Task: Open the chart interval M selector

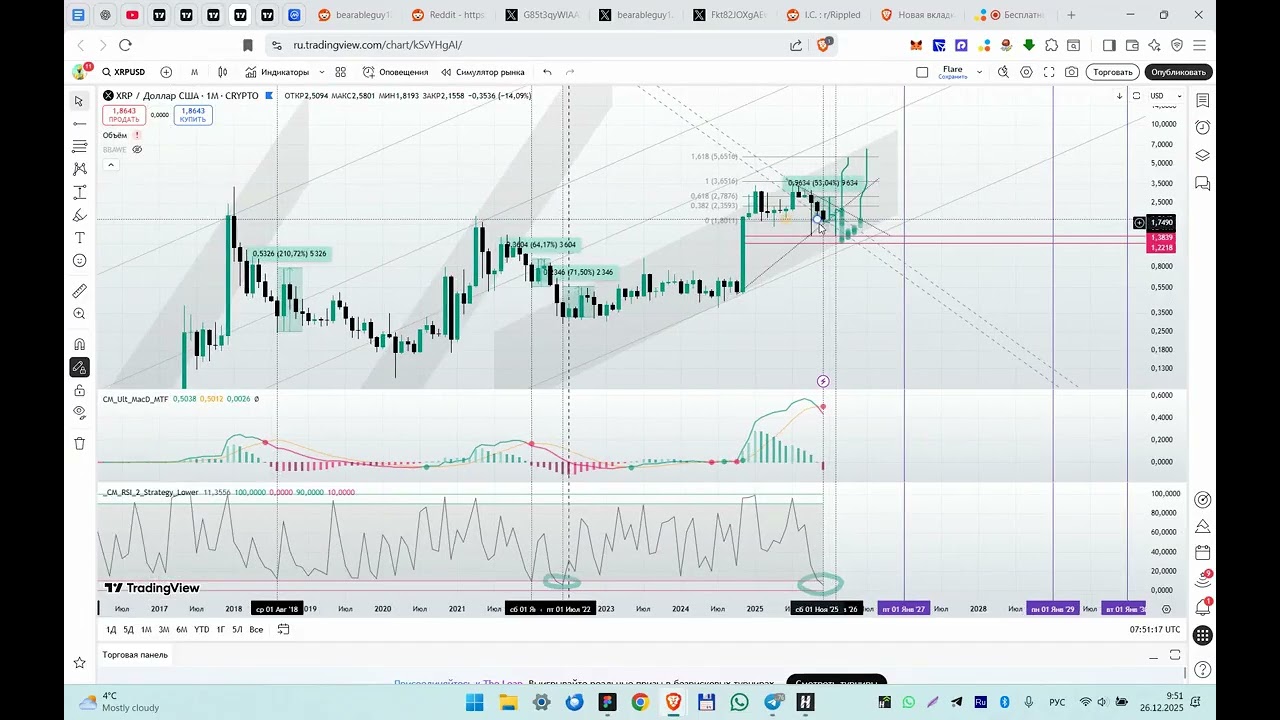Action: (x=194, y=72)
